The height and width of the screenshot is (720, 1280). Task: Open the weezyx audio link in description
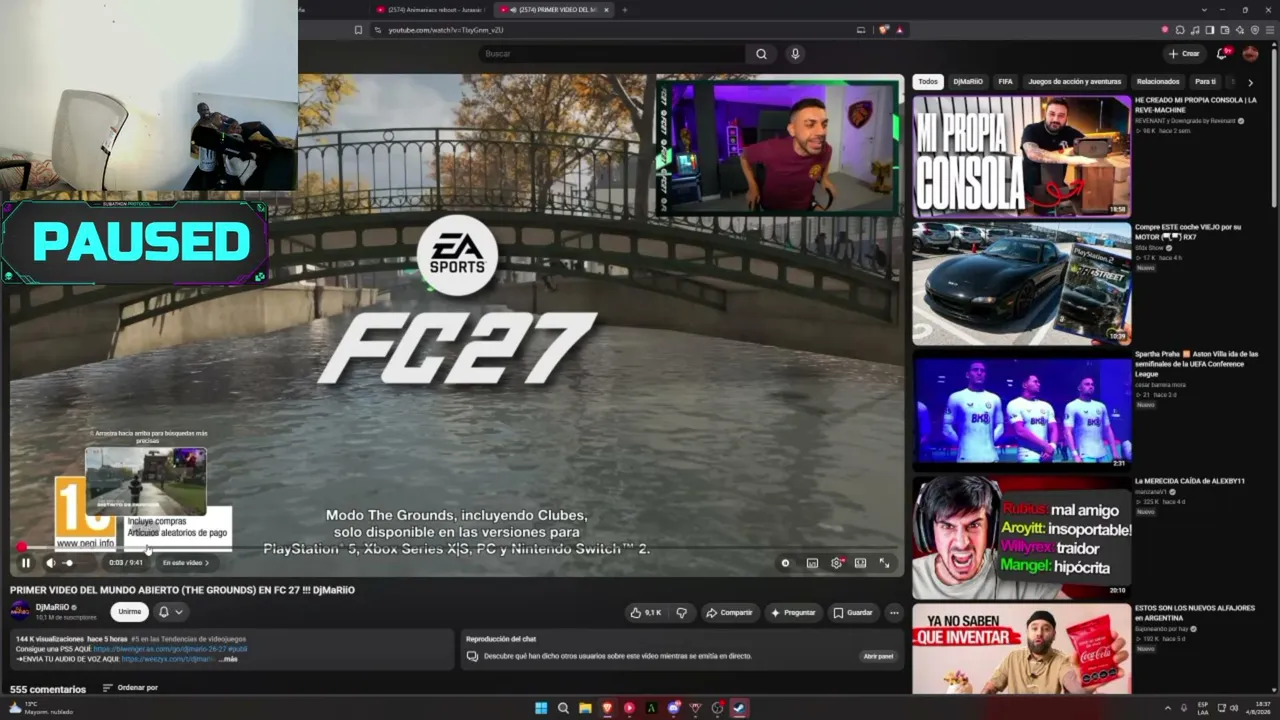pyautogui.click(x=168, y=659)
